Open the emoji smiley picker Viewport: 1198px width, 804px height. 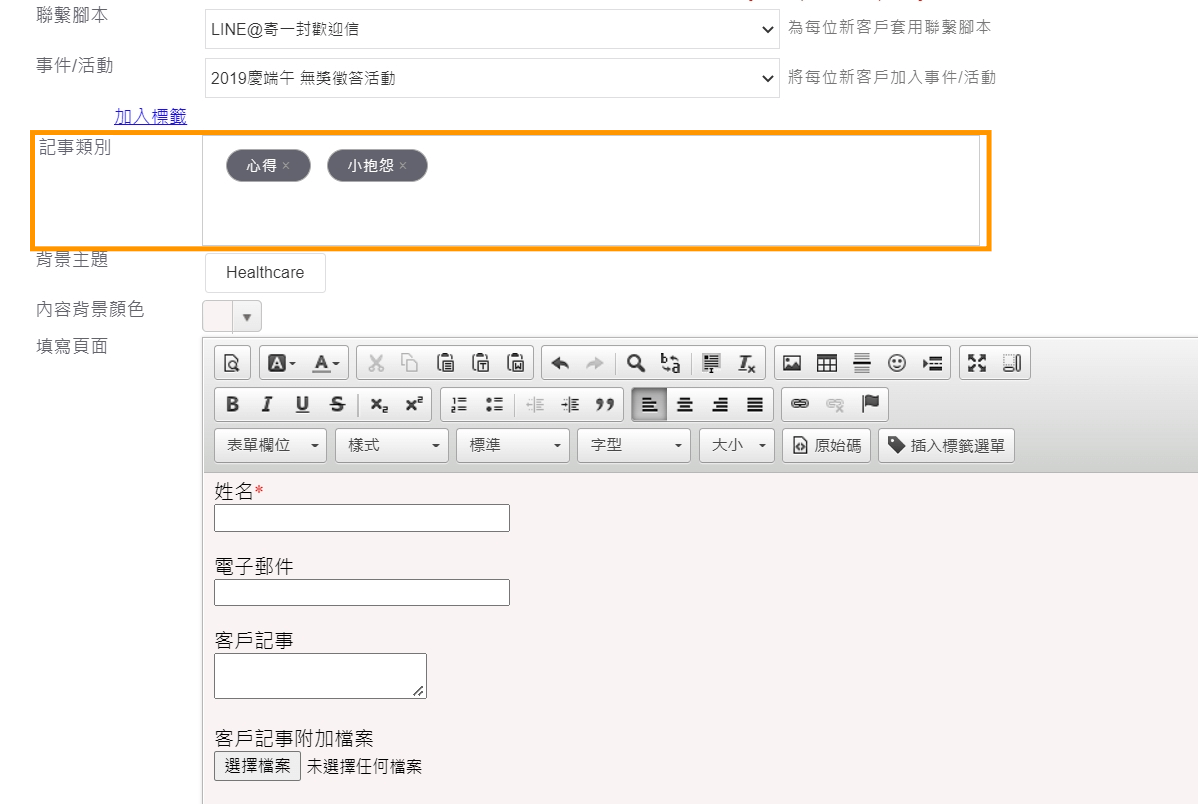coord(897,363)
